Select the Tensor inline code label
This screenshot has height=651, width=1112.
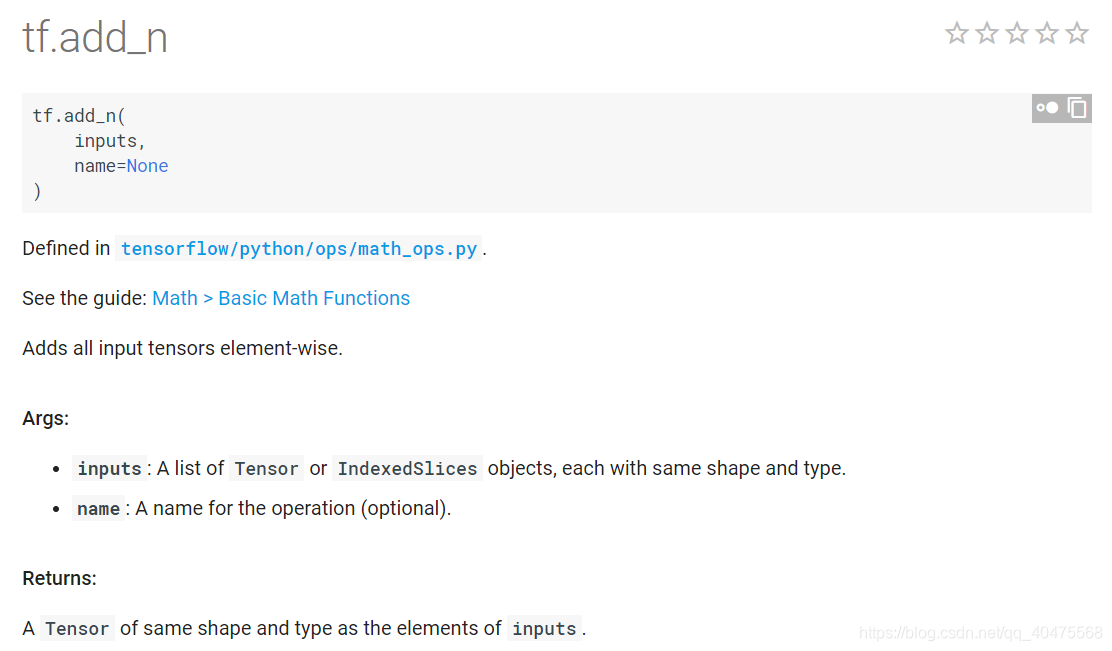pyautogui.click(x=266, y=468)
